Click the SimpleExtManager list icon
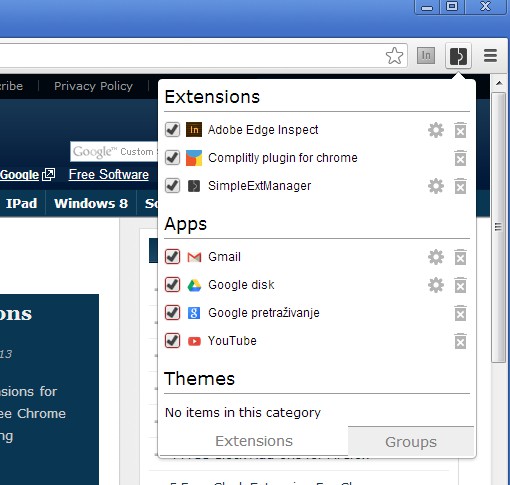Screen dimensions: 510x485 tap(194, 186)
